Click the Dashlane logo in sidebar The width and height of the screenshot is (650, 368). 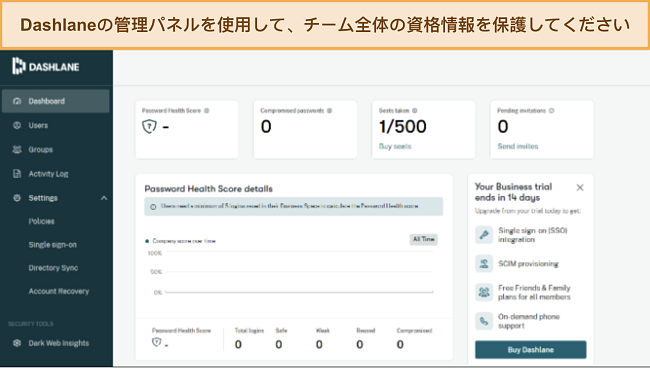coord(46,66)
